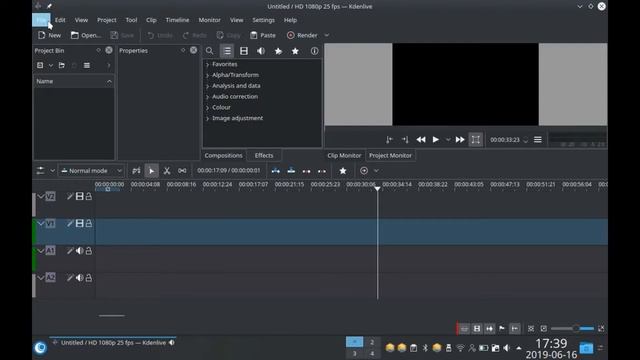The image size is (640, 360).
Task: Open monitor options hamburger menu
Action: point(538,140)
